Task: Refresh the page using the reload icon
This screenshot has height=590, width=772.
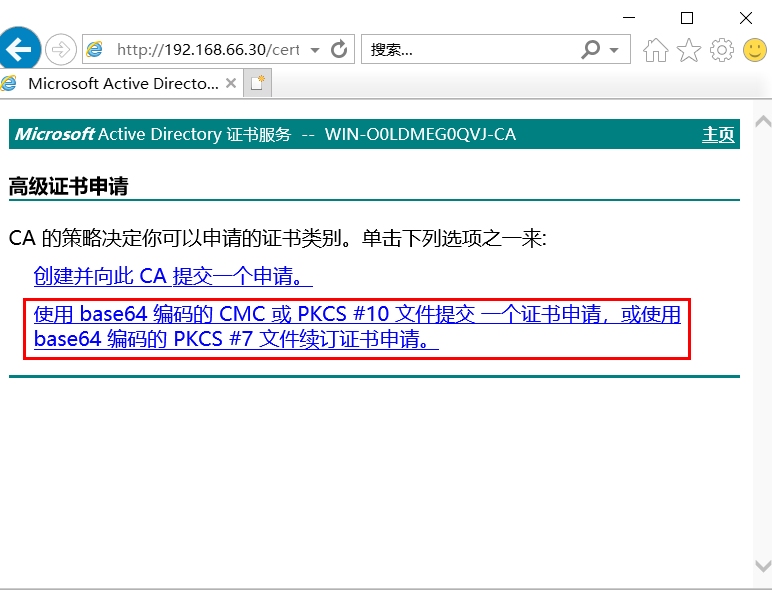Action: tap(339, 49)
